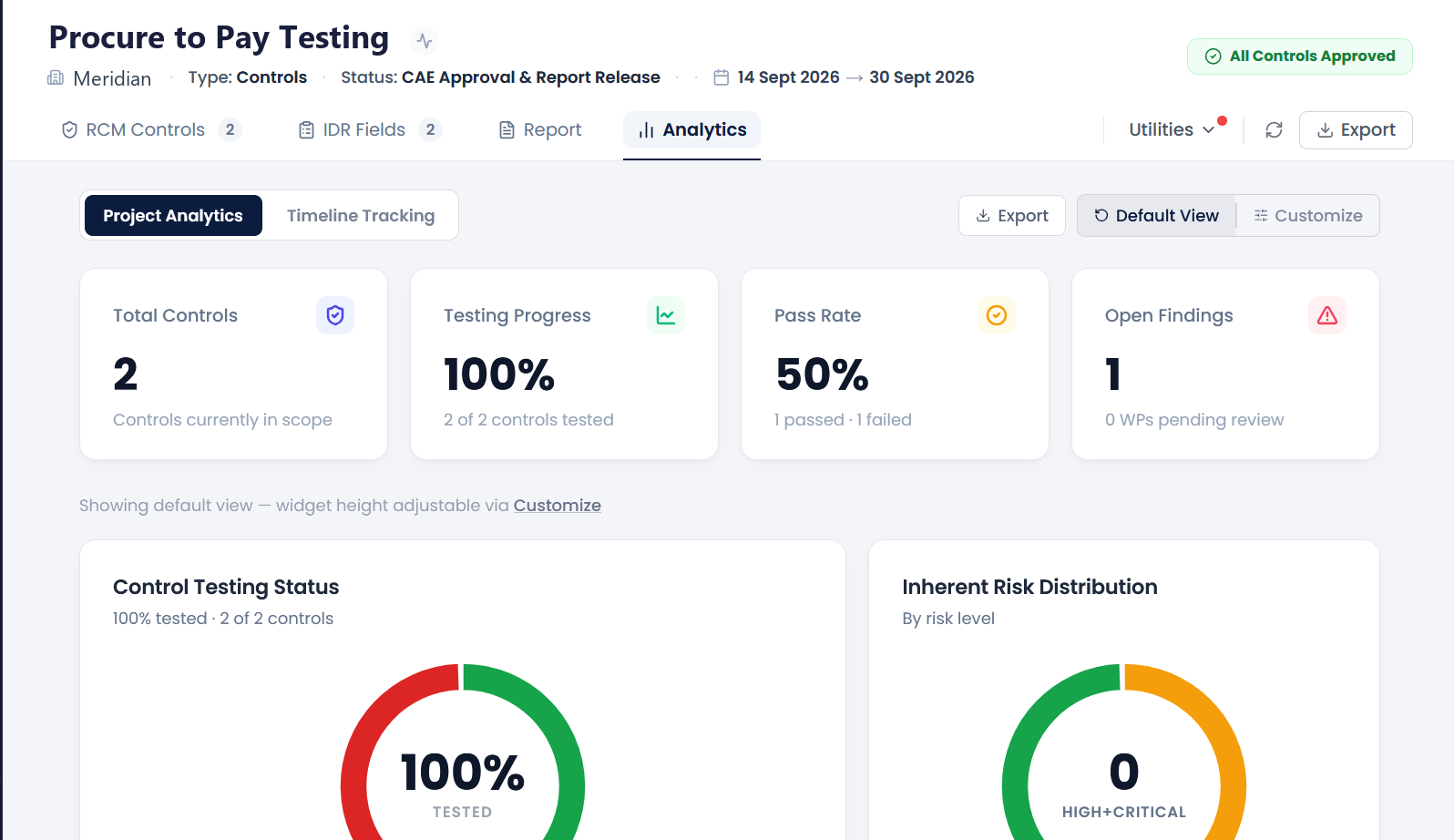Open the Utilities dropdown menu
Viewport: 1454px width, 840px height.
[1172, 130]
